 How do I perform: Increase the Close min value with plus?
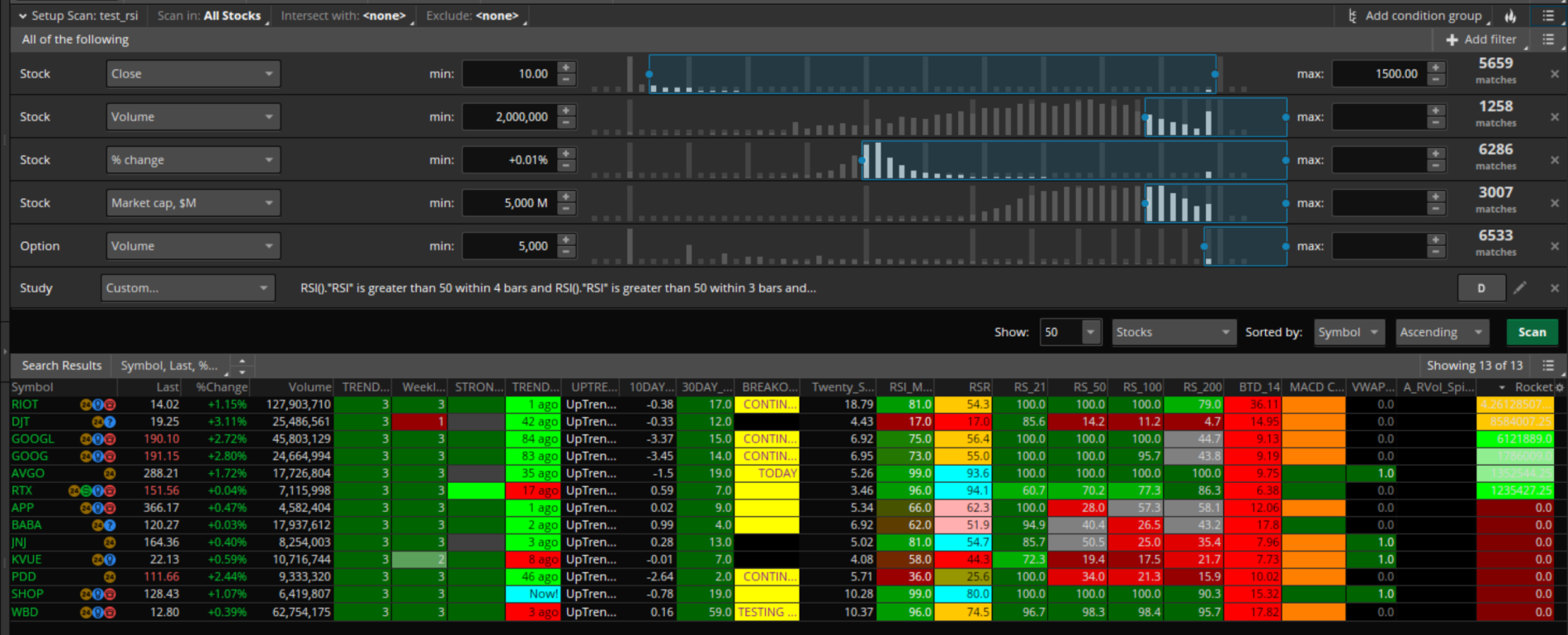[x=566, y=68]
